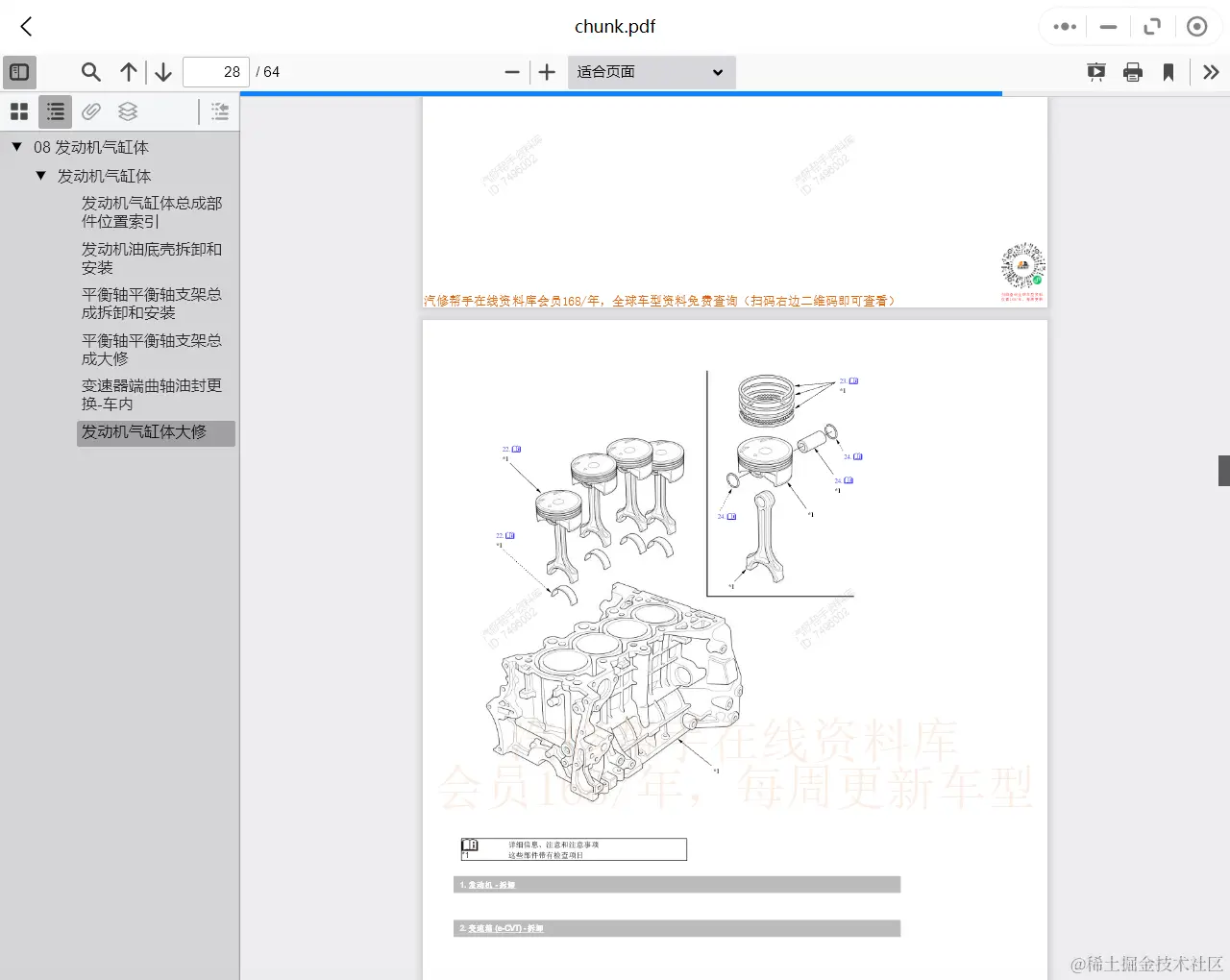
Task: Toggle the sidebar panel visibility
Action: [19, 72]
